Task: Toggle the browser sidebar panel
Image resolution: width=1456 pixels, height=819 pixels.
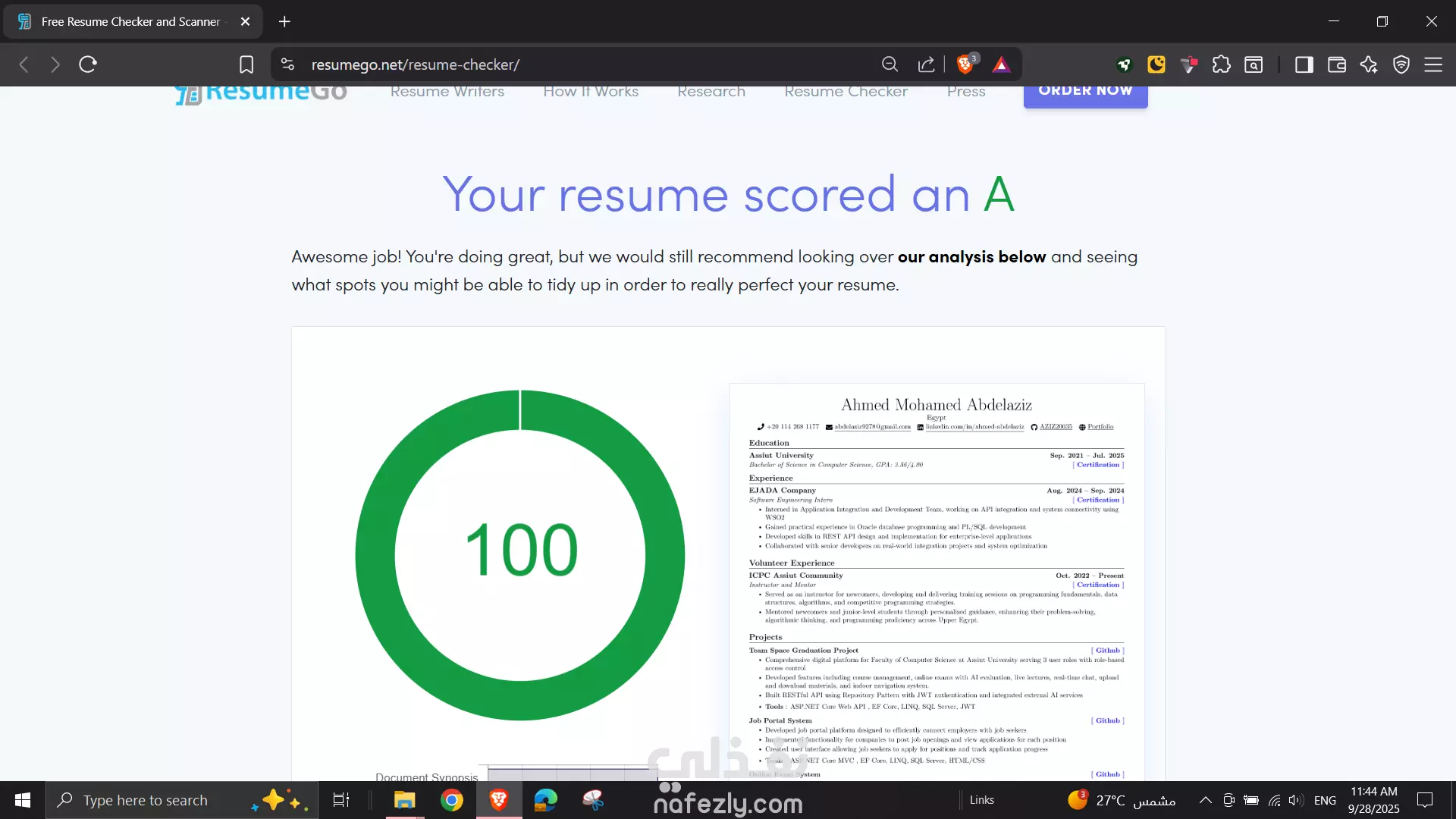Action: [x=1304, y=64]
